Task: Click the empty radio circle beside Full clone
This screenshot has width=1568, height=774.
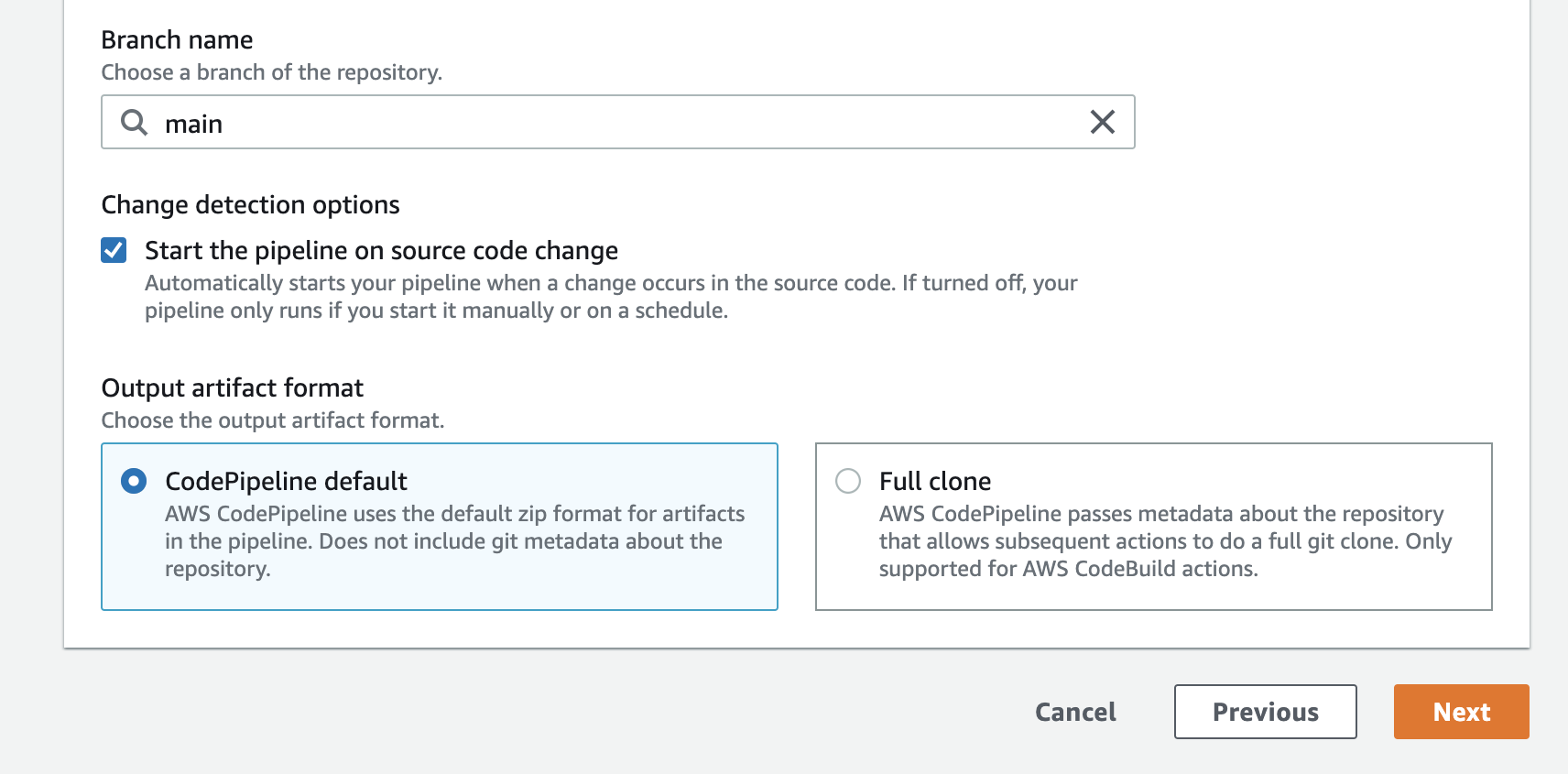Action: tap(848, 481)
